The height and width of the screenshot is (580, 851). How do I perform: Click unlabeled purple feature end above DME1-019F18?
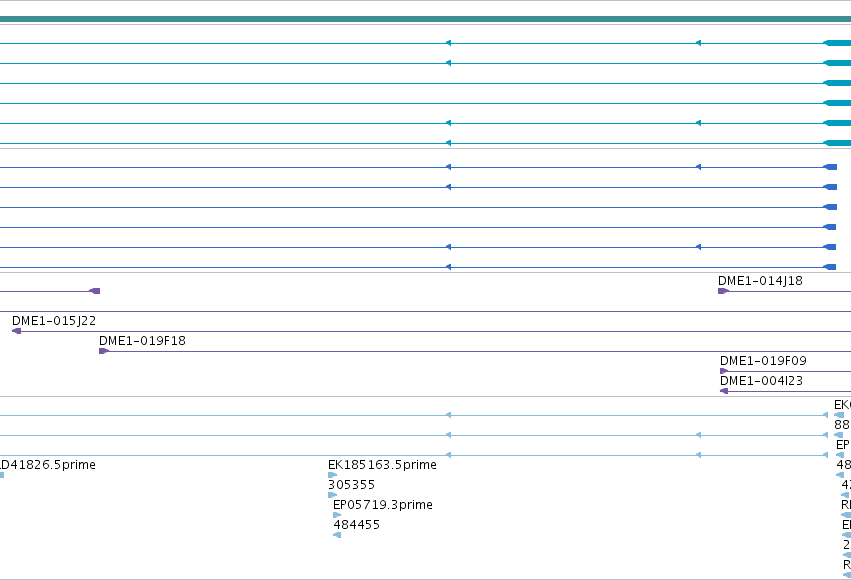[95, 291]
